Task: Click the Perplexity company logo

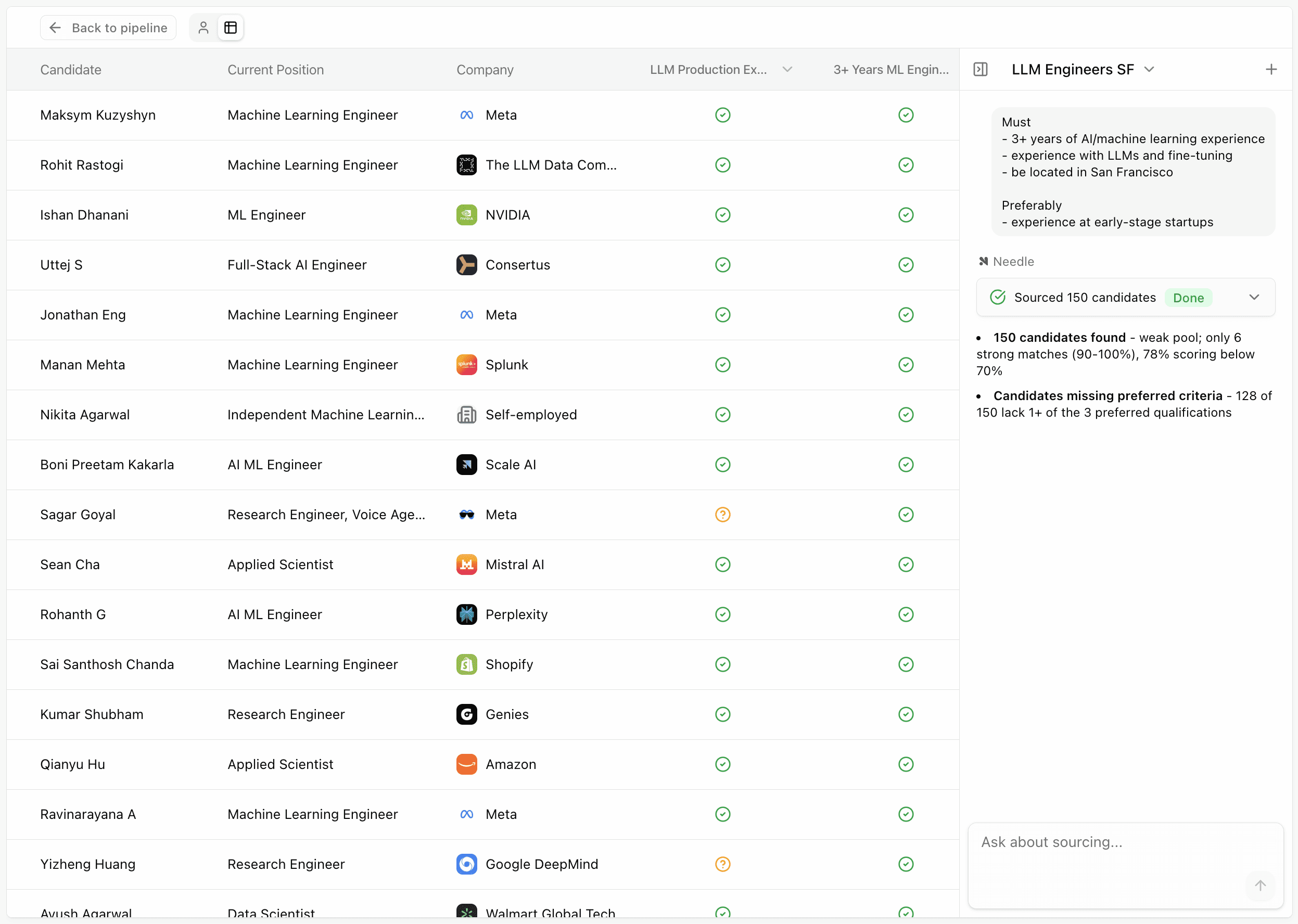Action: pos(466,614)
